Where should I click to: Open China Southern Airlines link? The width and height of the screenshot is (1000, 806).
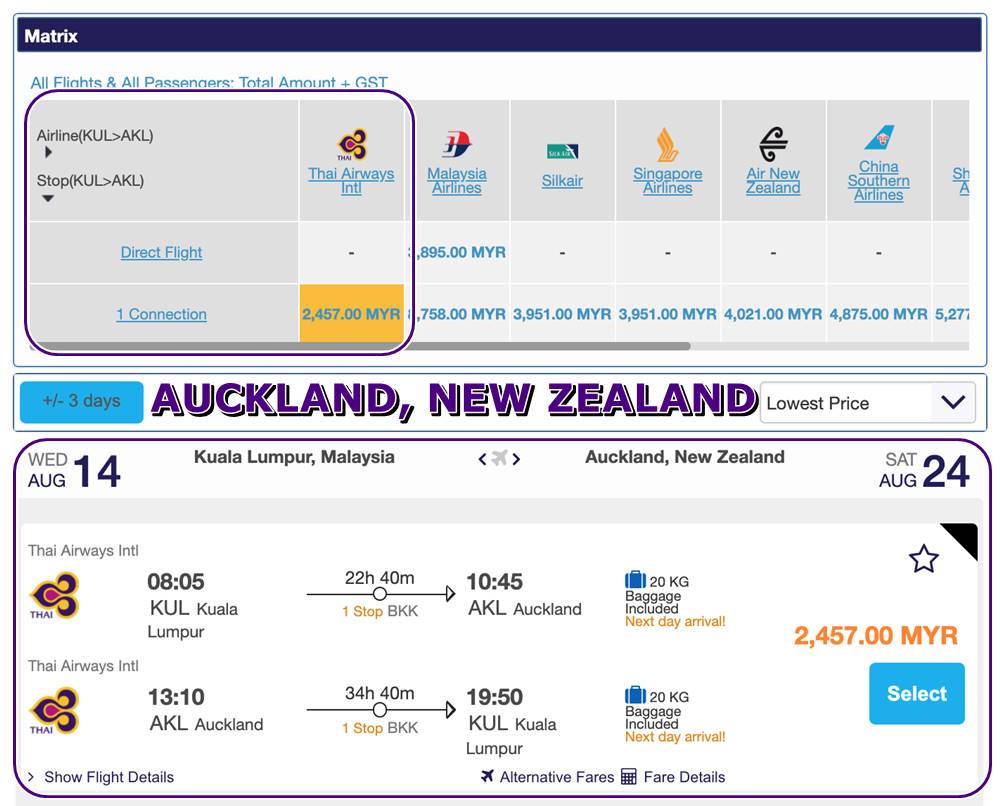(879, 180)
